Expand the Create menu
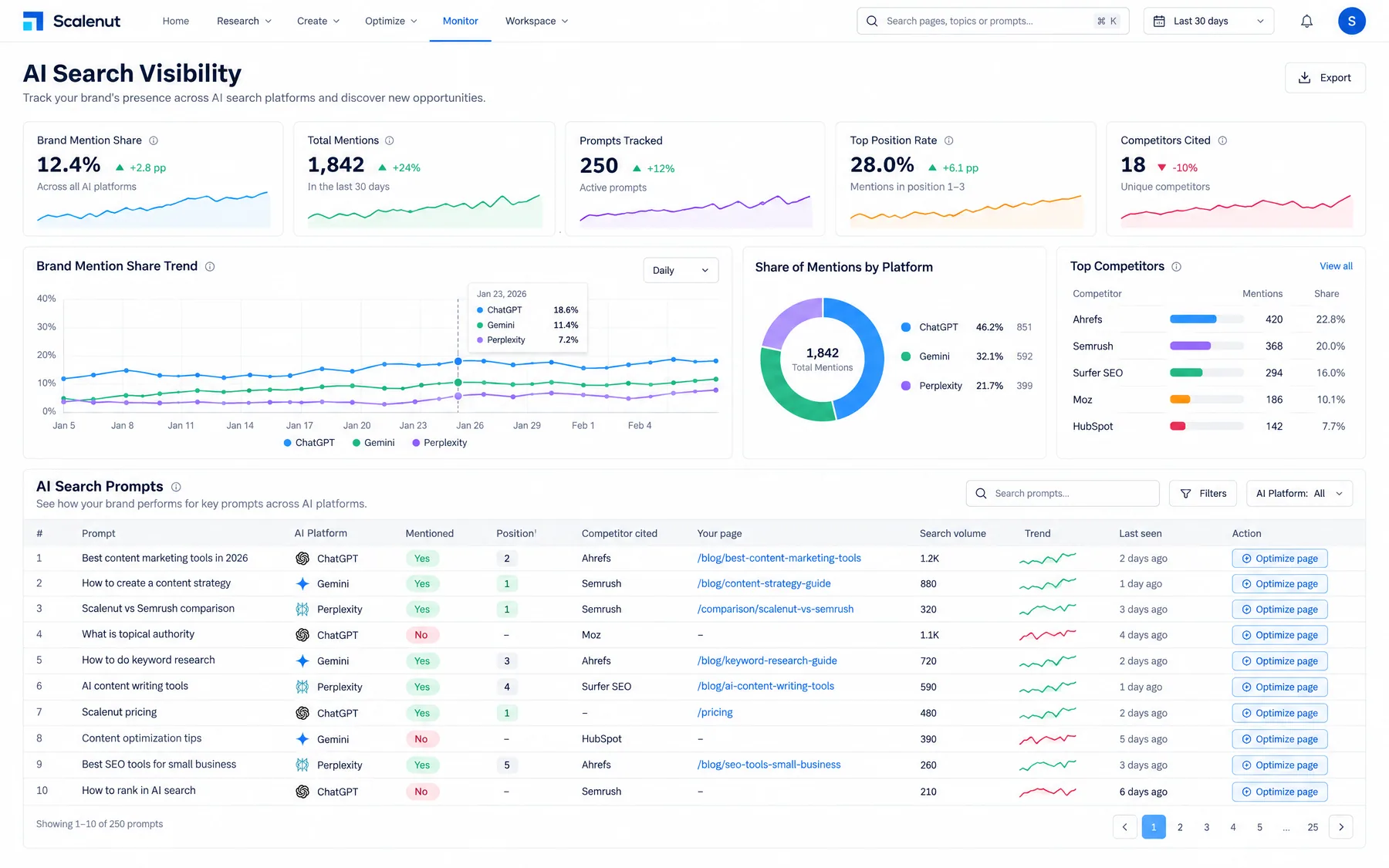Viewport: 1389px width, 868px height. pyautogui.click(x=318, y=21)
